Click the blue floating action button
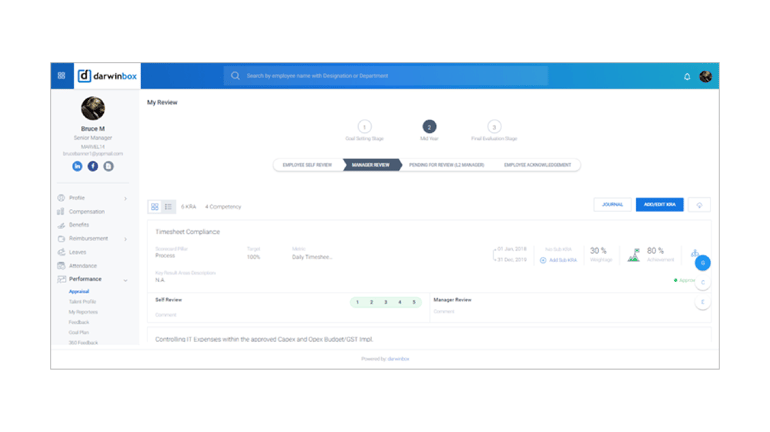770x432 pixels. [x=703, y=263]
